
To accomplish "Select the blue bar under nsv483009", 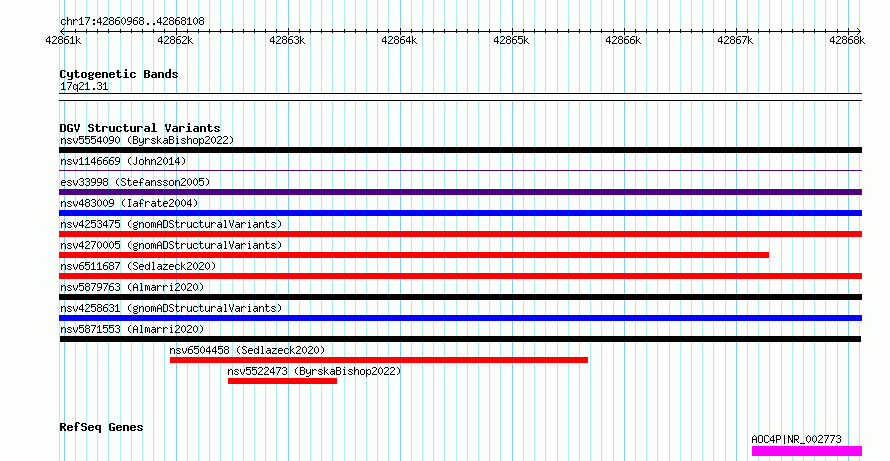I will coord(460,213).
